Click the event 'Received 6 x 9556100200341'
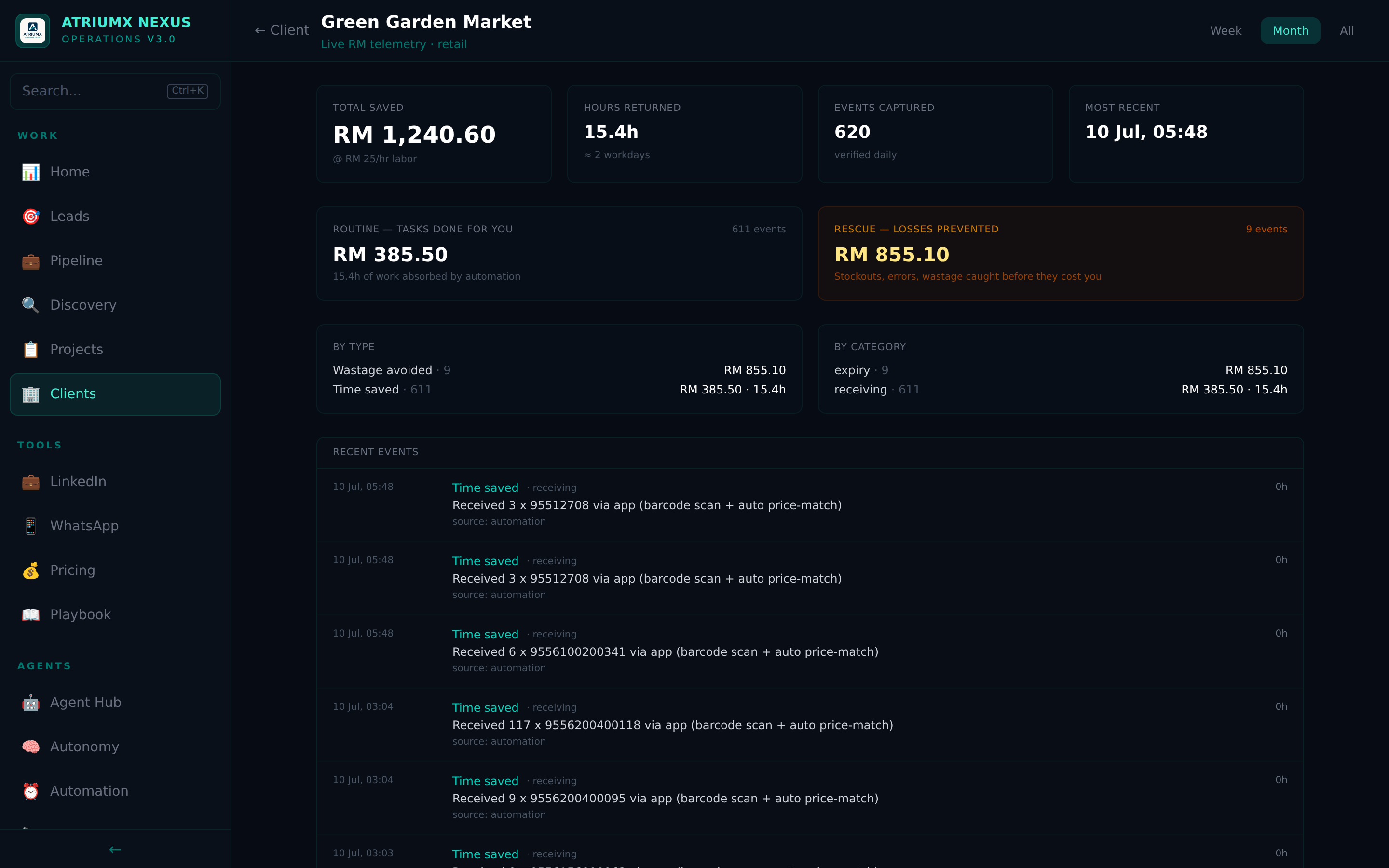 (x=665, y=652)
